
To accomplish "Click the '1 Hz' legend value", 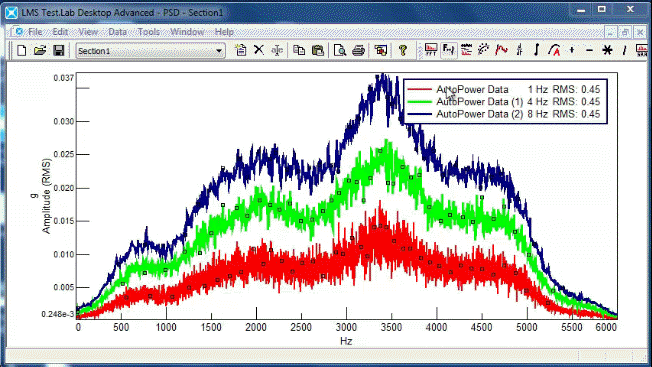I will (x=538, y=89).
